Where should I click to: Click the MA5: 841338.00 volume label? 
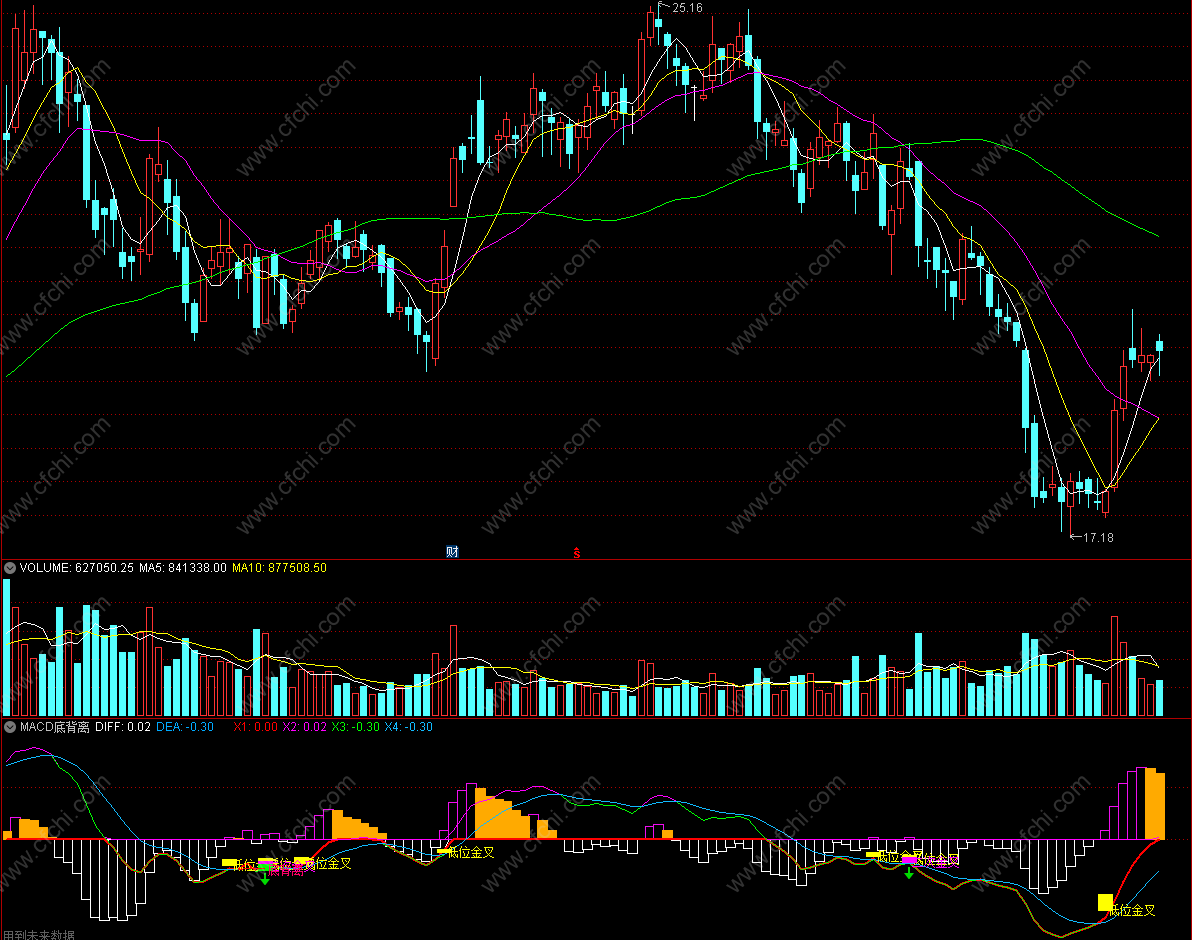(182, 568)
